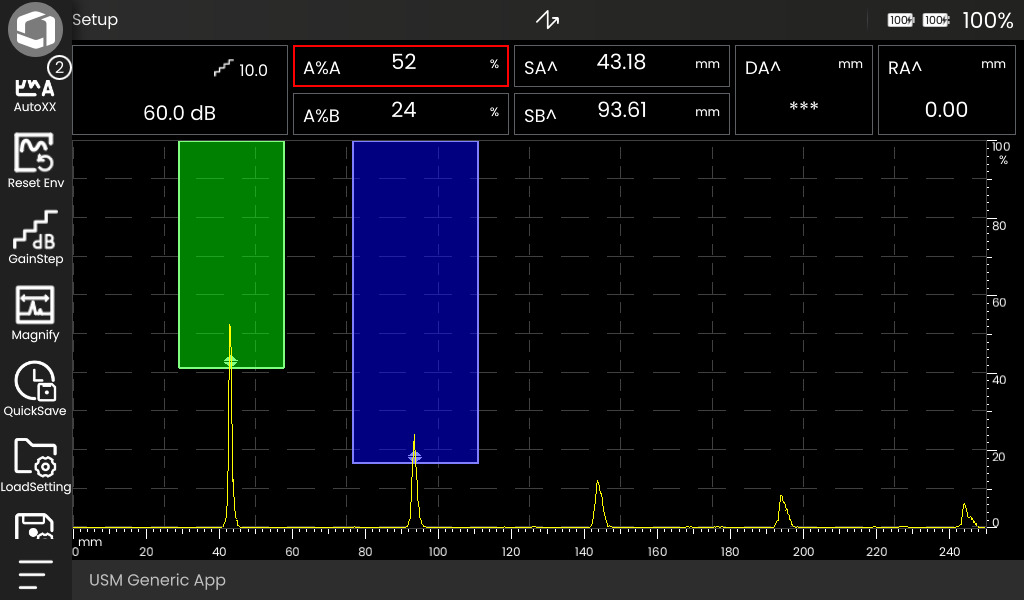The width and height of the screenshot is (1024, 600).
Task: Select the RA^ 0.00 reading box
Action: (946, 90)
